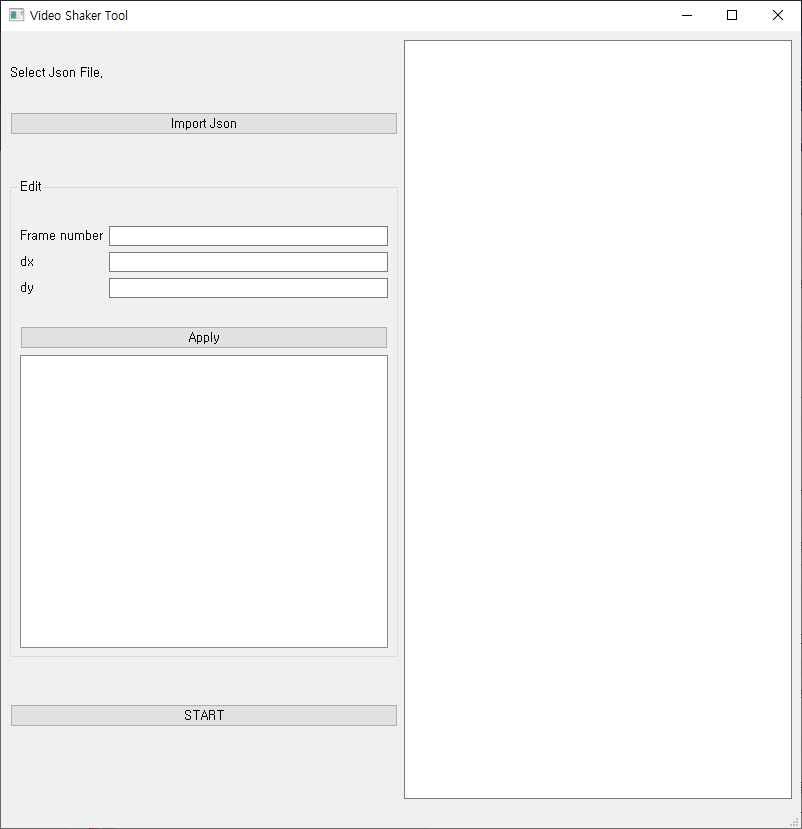Click the edit list box below Apply
Viewport: 802px width, 829px height.
click(x=204, y=501)
